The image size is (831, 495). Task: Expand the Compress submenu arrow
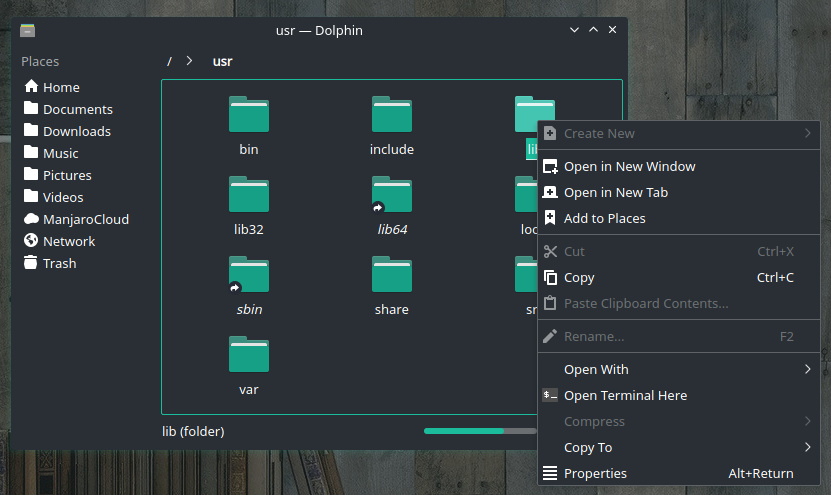coord(807,421)
